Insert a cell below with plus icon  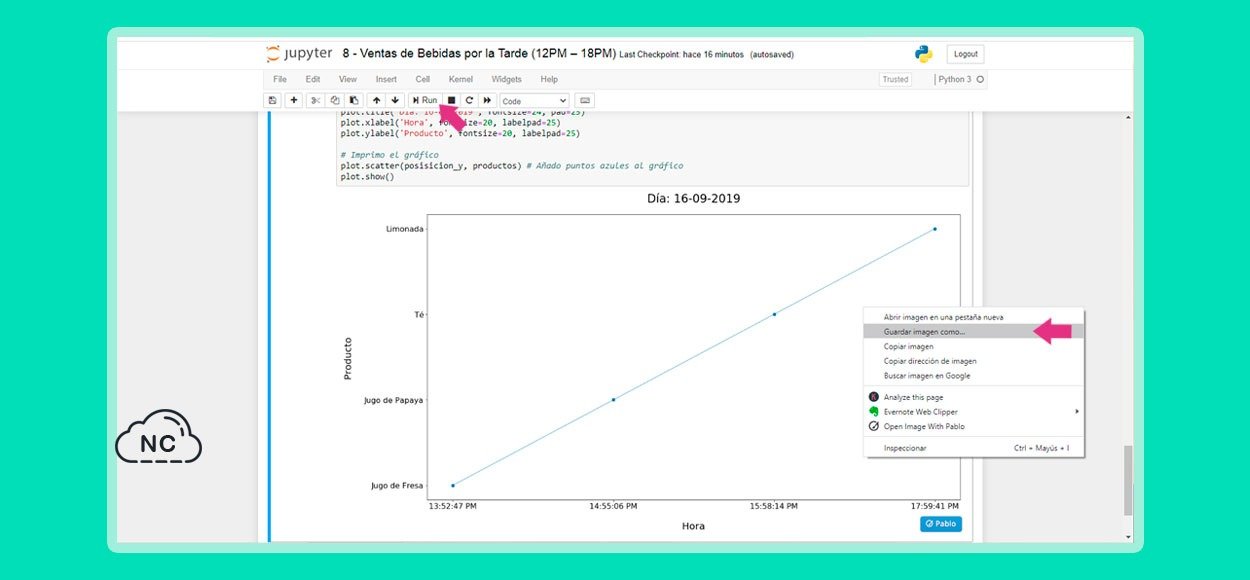coord(293,100)
